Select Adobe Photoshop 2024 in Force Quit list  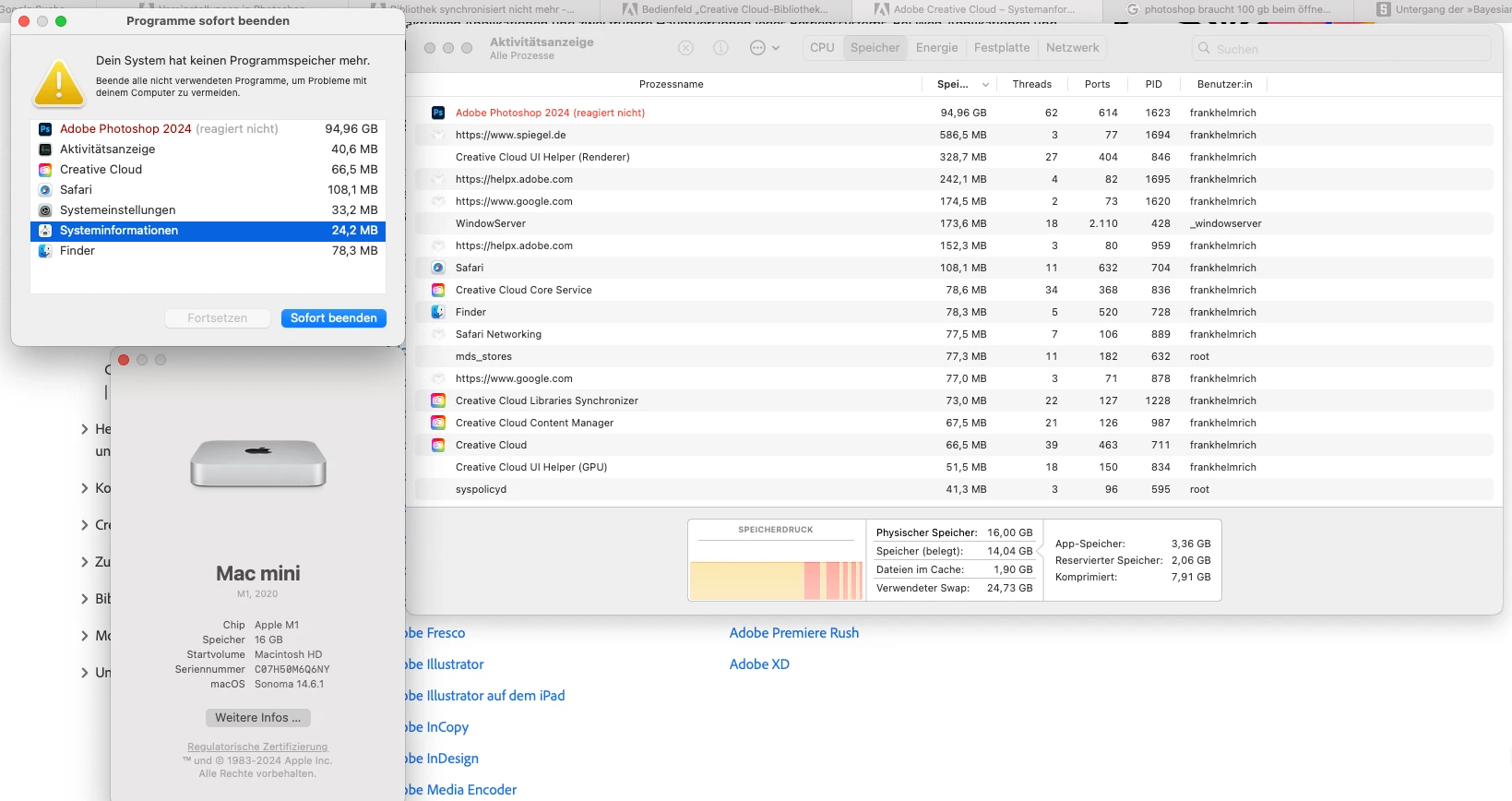tap(208, 129)
